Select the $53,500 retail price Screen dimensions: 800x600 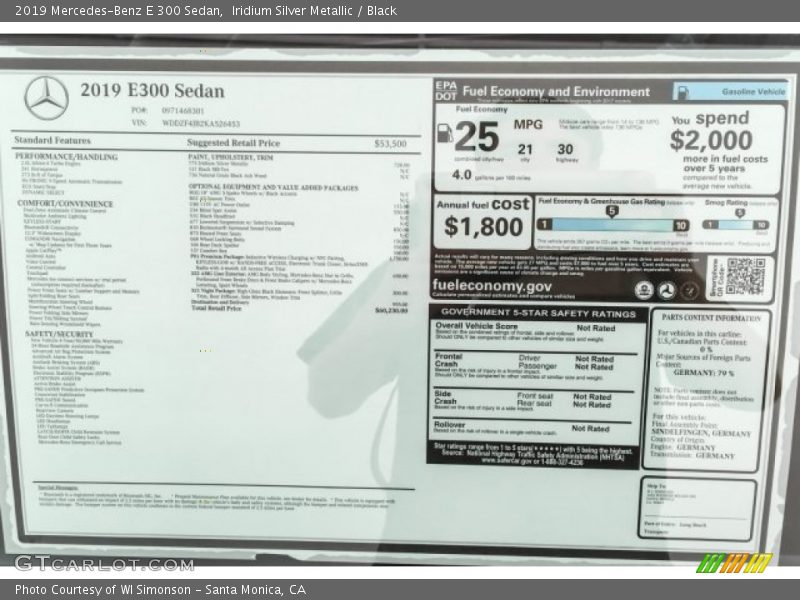390,144
